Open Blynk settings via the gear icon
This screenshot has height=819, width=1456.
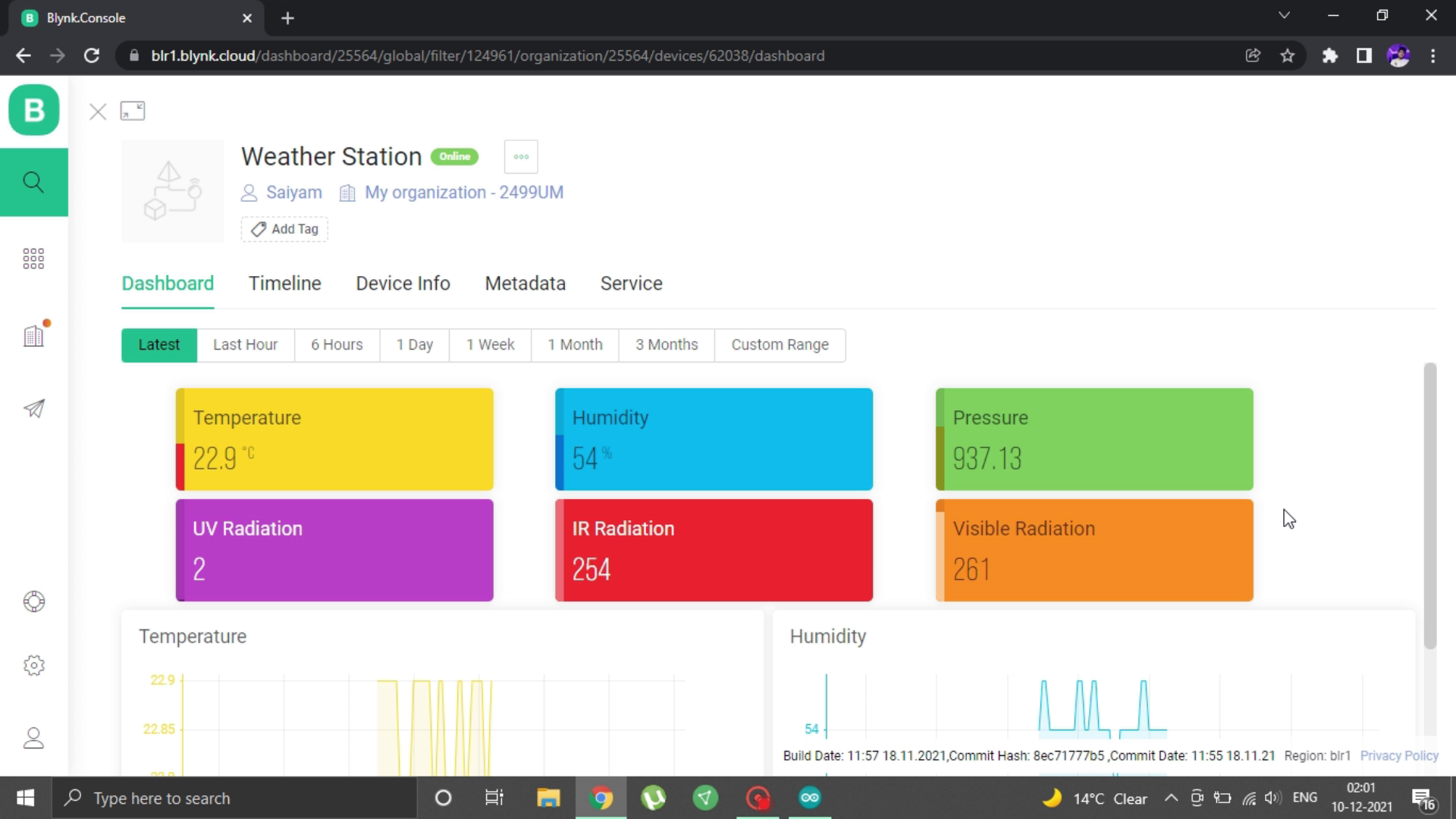click(34, 665)
